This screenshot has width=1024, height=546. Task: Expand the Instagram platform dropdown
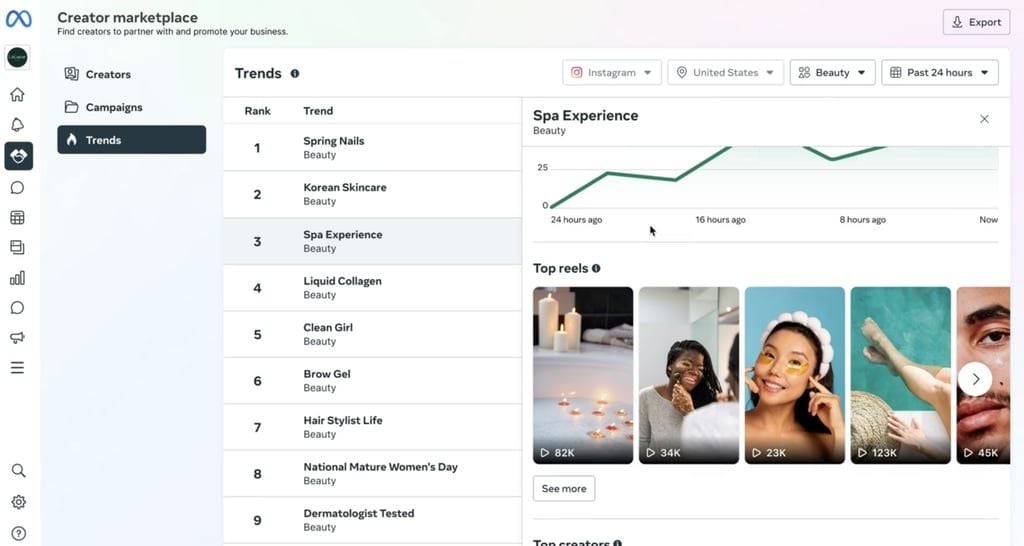[612, 72]
